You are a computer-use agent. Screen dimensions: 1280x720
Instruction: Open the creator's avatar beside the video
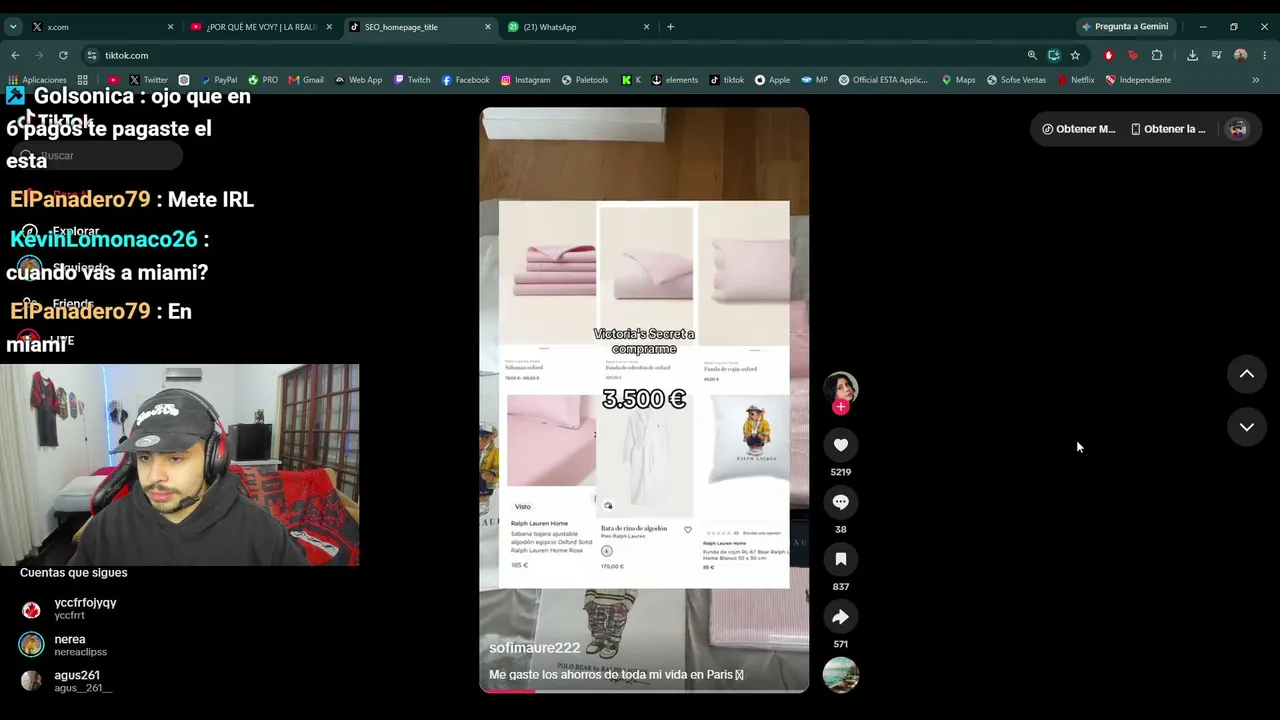(840, 388)
